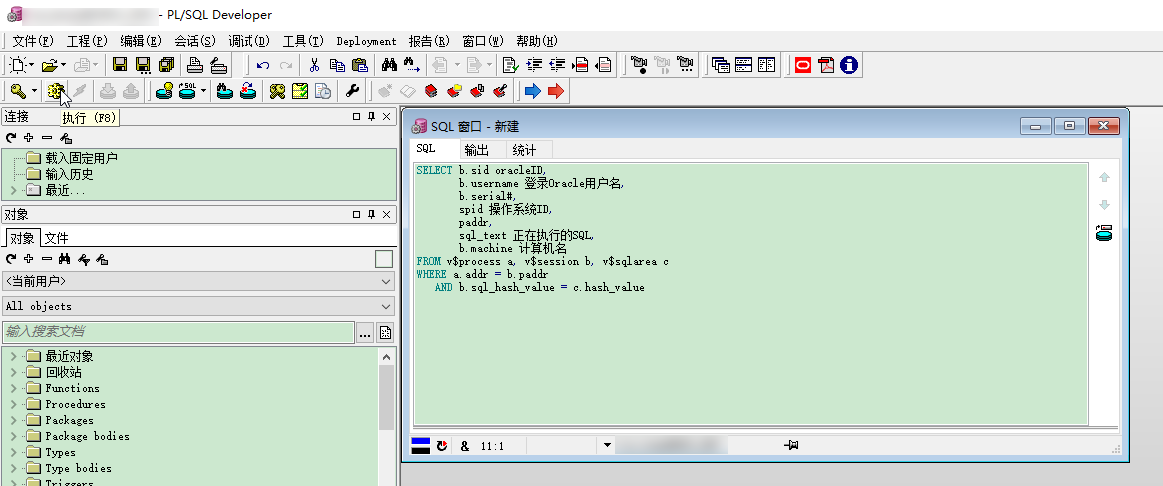Click the Undo arrow icon
1163x486 pixels.
tap(263, 65)
